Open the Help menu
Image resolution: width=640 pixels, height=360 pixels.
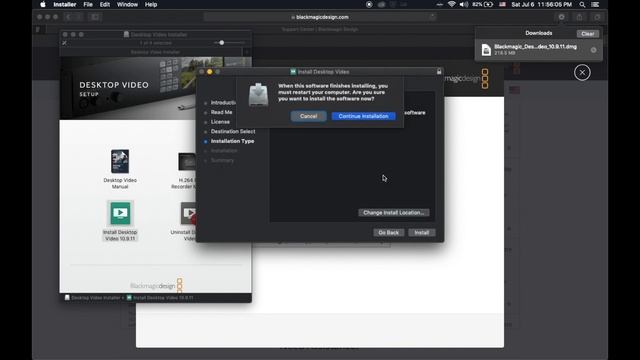151,4
